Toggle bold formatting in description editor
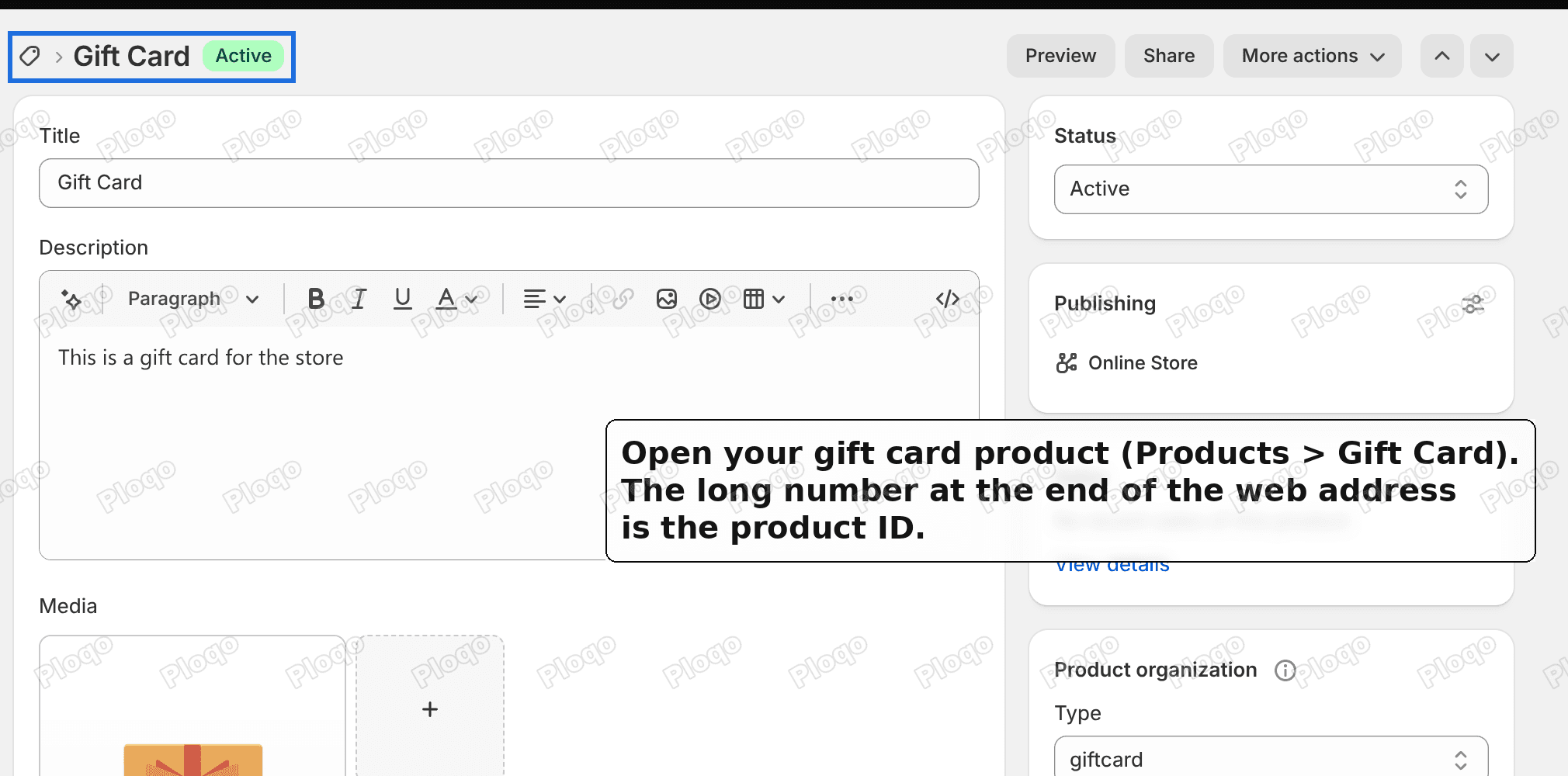The height and width of the screenshot is (776, 1568). point(316,299)
